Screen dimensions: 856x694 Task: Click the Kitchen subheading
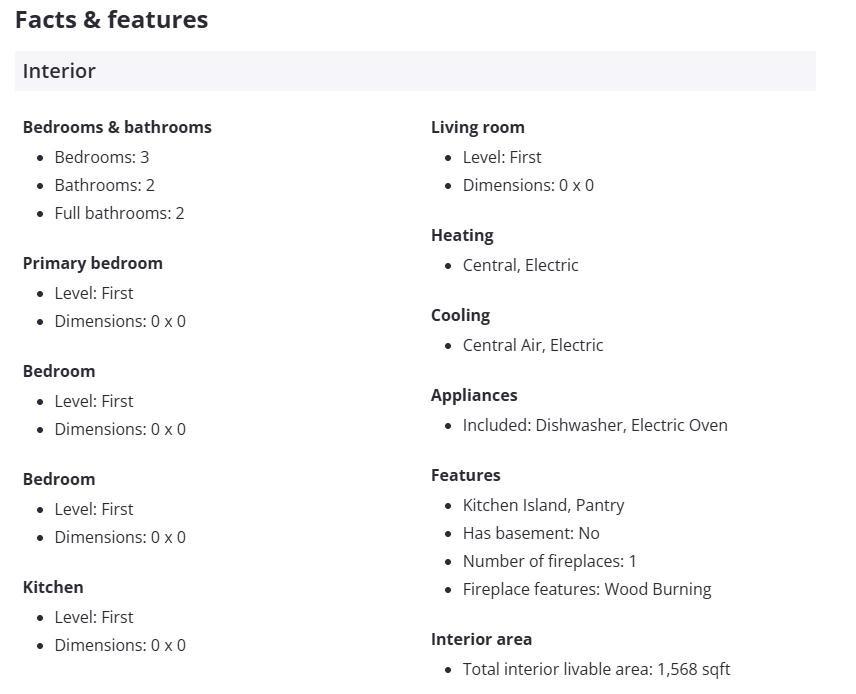tap(53, 587)
